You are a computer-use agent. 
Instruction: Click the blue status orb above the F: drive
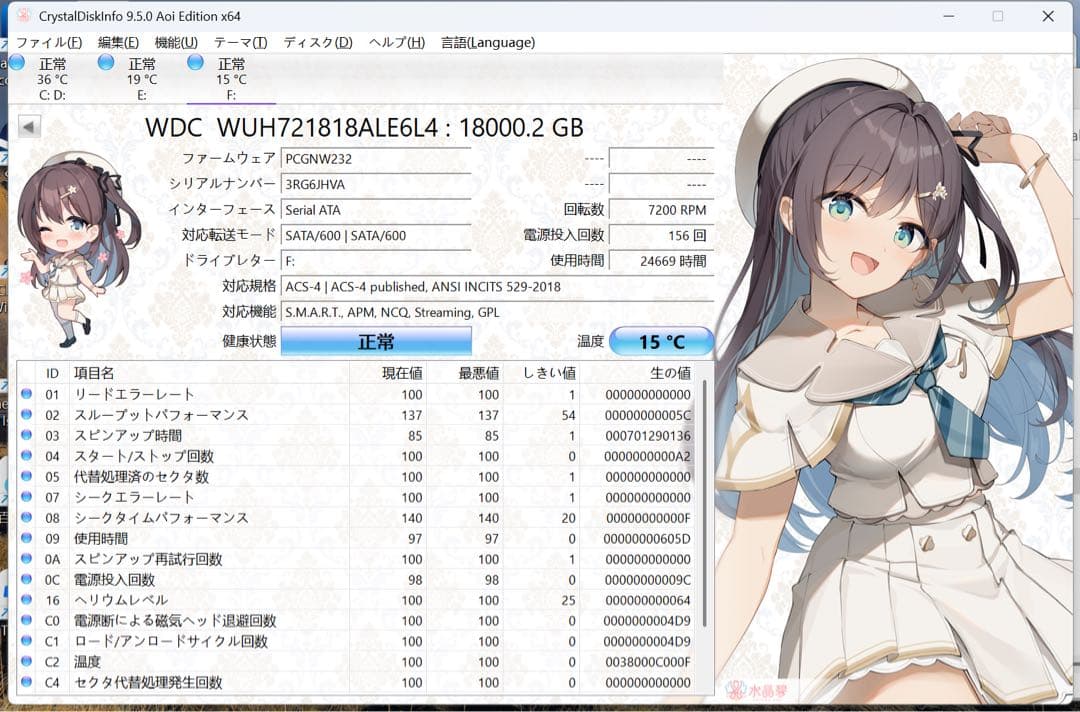click(194, 63)
